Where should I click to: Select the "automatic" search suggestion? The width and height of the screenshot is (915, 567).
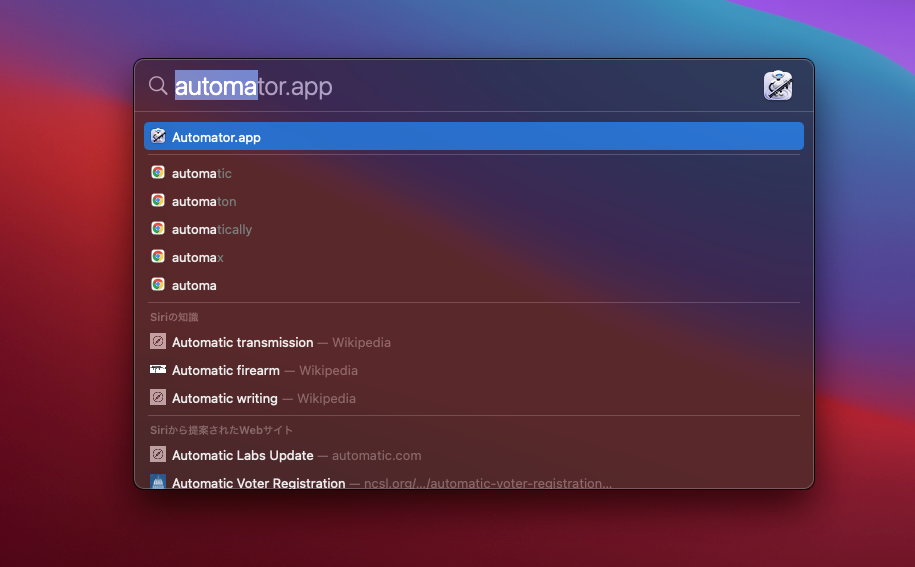coord(474,173)
